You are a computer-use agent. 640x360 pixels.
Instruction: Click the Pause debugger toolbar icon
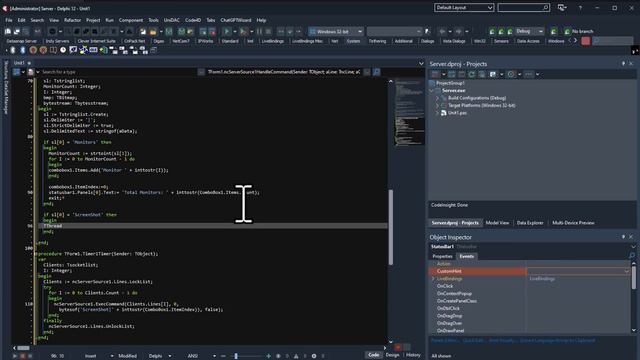pyautogui.click(x=260, y=31)
